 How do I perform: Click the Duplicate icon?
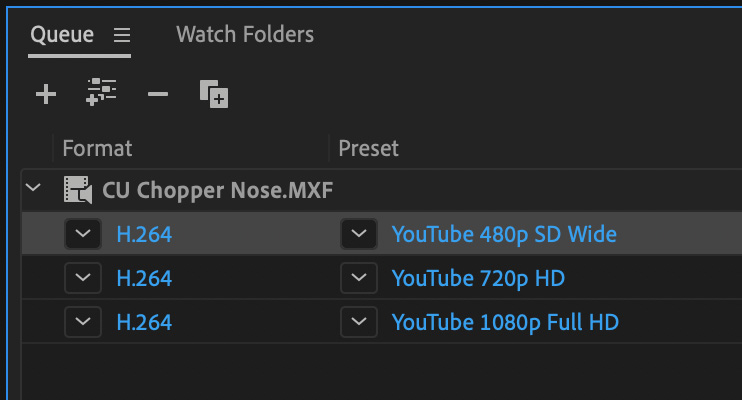click(x=214, y=94)
